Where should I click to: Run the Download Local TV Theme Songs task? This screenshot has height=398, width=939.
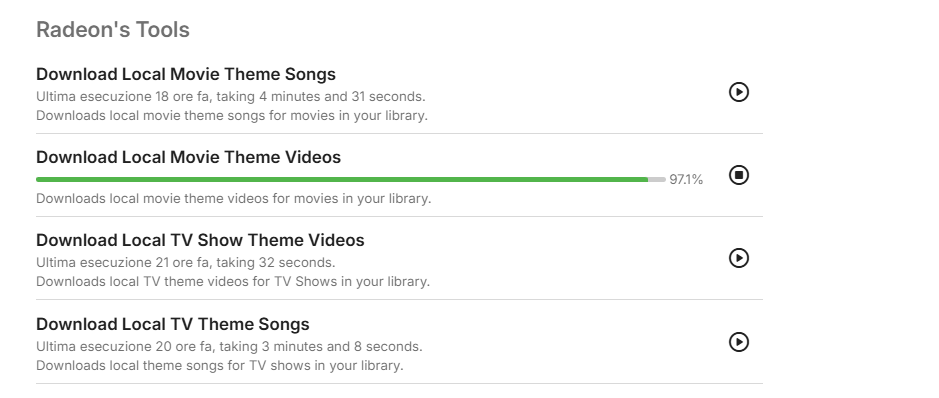click(x=738, y=342)
